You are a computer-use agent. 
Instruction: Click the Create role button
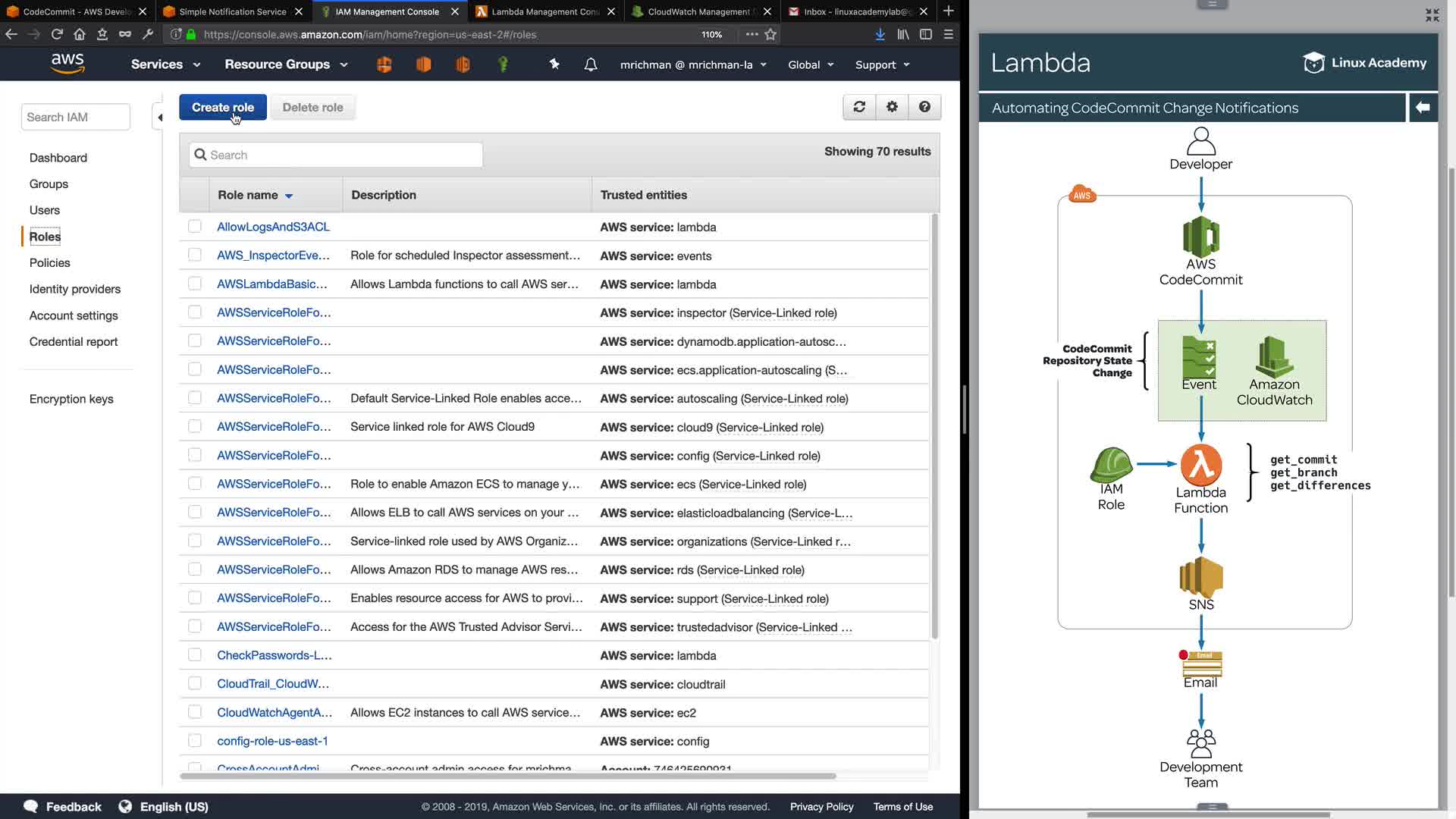click(x=222, y=107)
